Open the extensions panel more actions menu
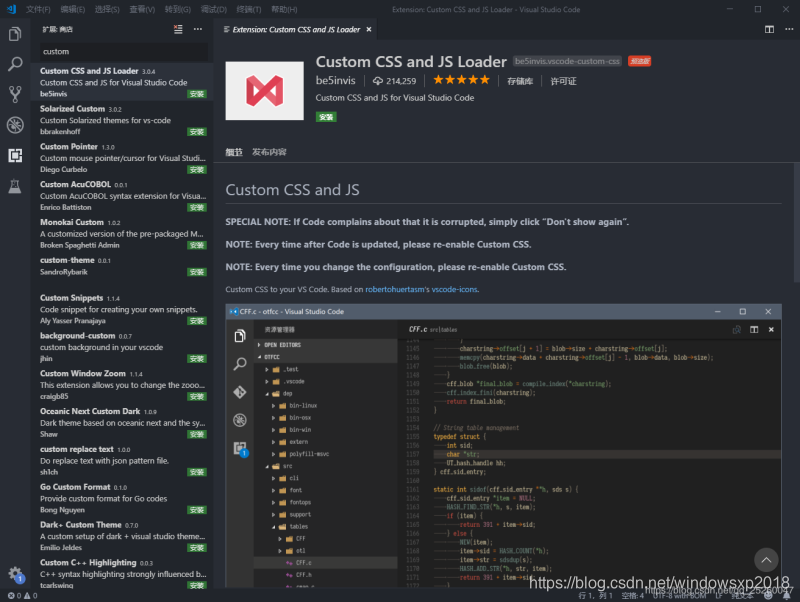 (x=198, y=29)
